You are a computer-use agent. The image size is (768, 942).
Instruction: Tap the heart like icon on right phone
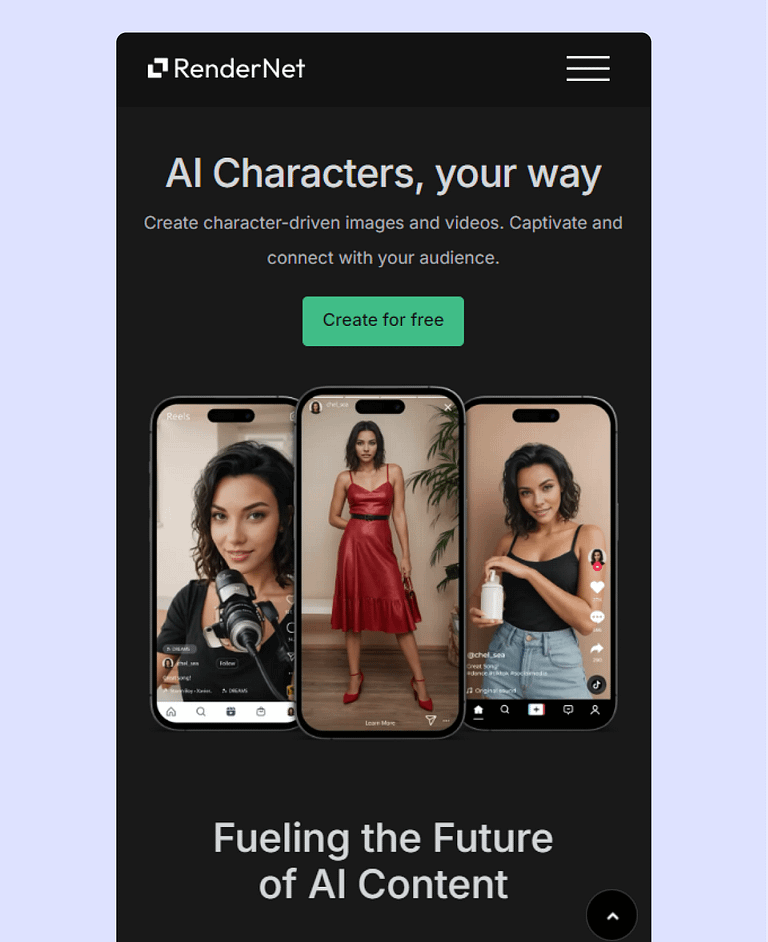click(x=597, y=586)
